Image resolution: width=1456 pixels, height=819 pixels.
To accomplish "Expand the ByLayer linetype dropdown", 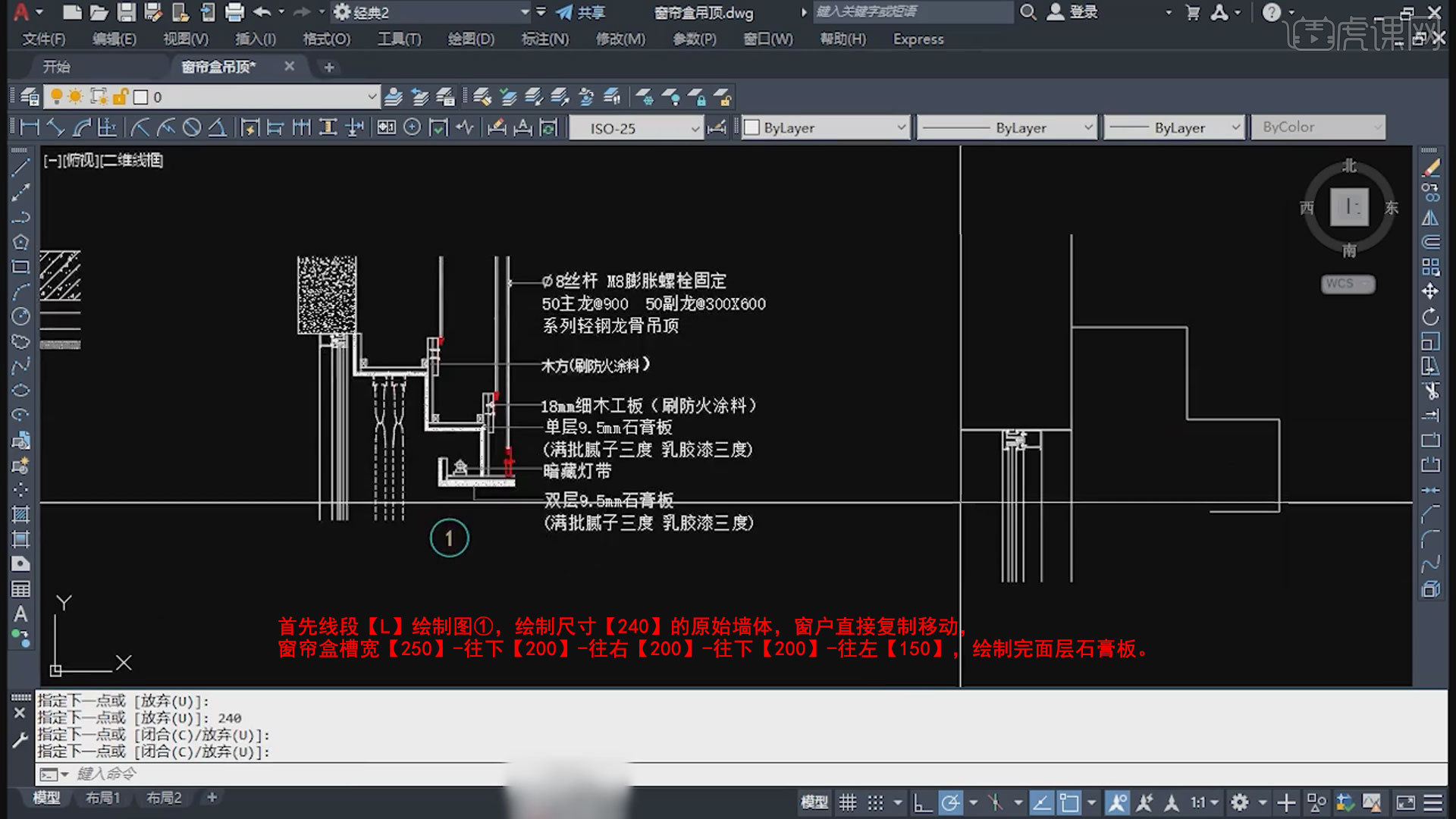I will click(x=1007, y=128).
